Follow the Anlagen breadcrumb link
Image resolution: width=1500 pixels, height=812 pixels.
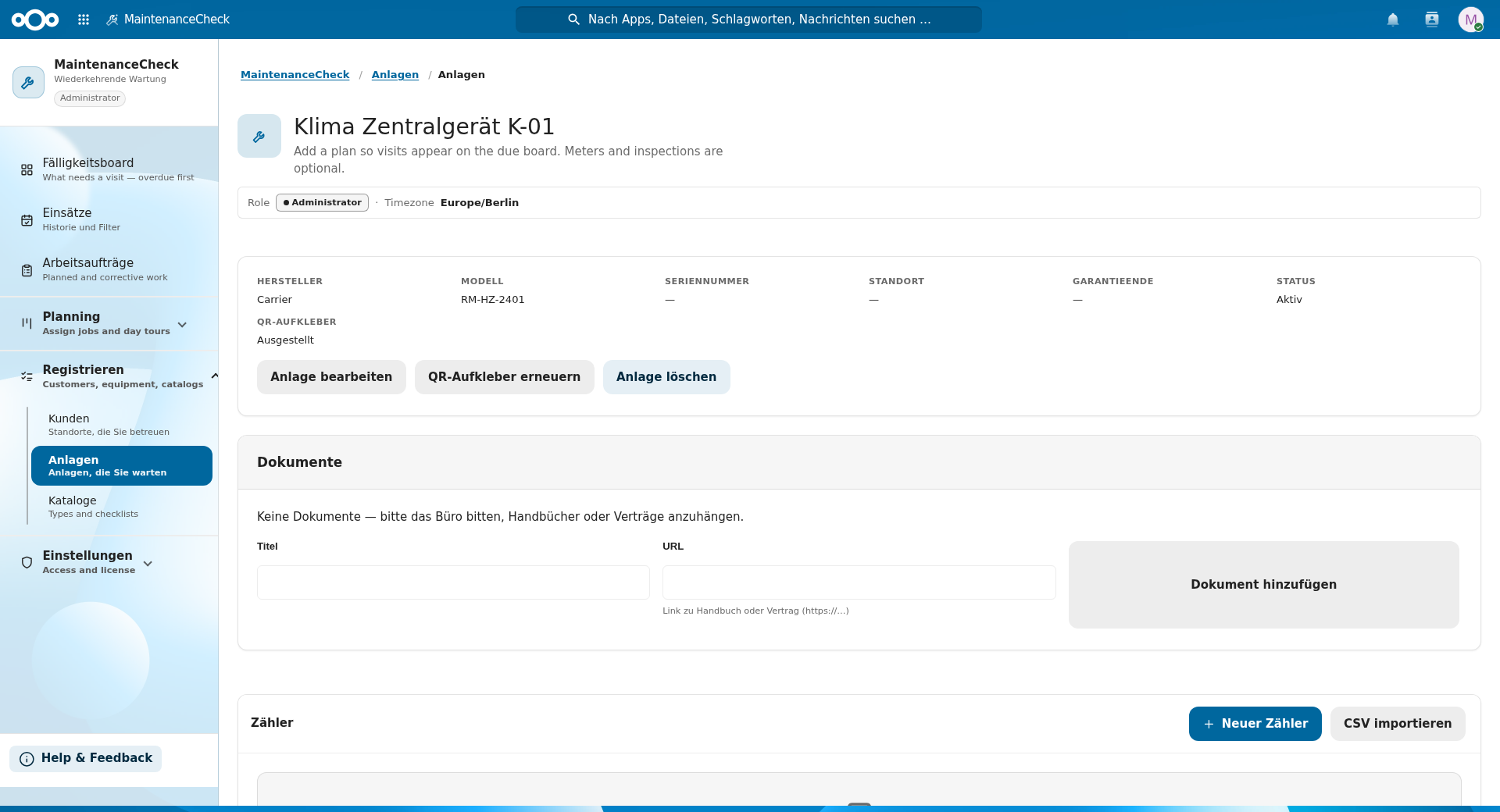coord(395,75)
